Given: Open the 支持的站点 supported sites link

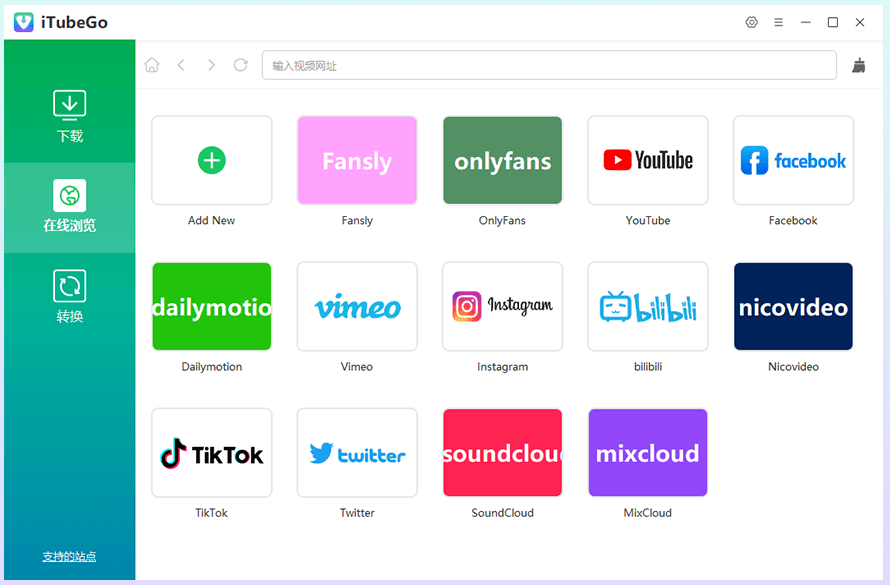Looking at the screenshot, I should (x=69, y=556).
